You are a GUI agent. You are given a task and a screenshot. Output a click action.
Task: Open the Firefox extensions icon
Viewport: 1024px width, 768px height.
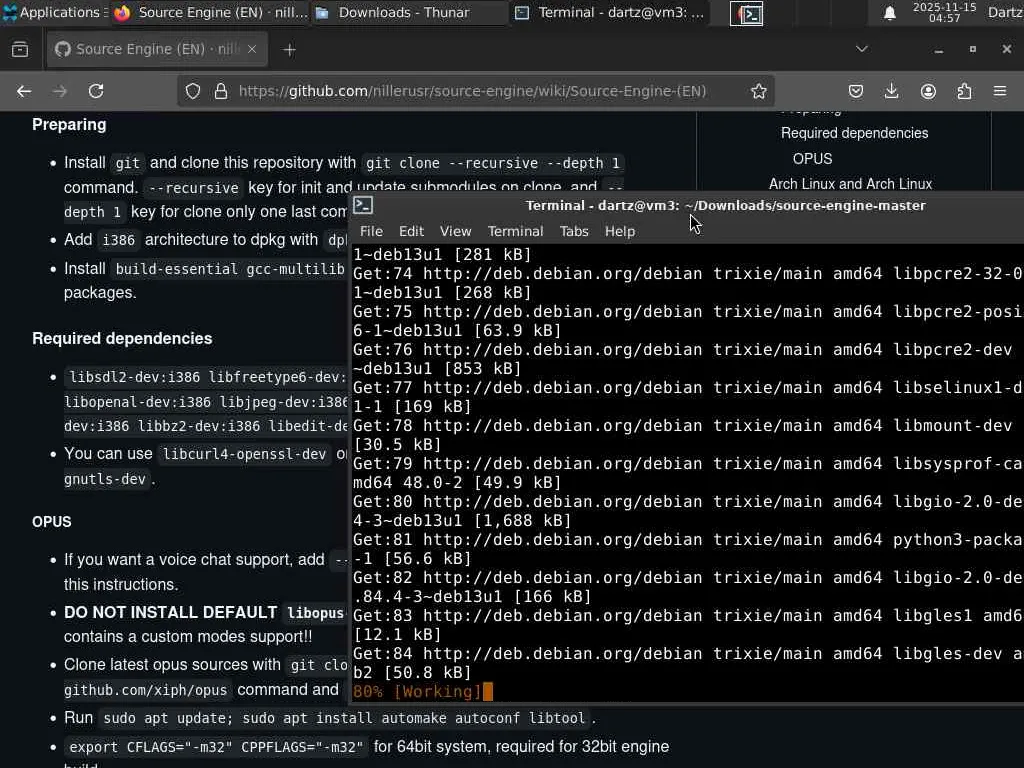(964, 91)
